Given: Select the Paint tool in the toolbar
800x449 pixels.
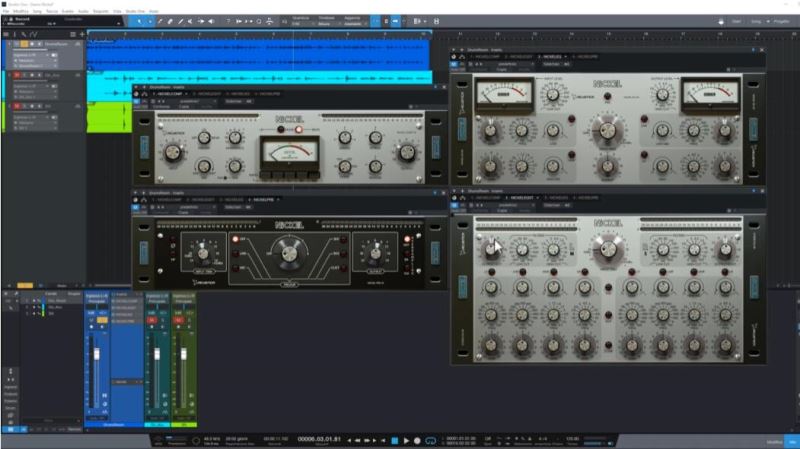Looking at the screenshot, I should coord(180,21).
